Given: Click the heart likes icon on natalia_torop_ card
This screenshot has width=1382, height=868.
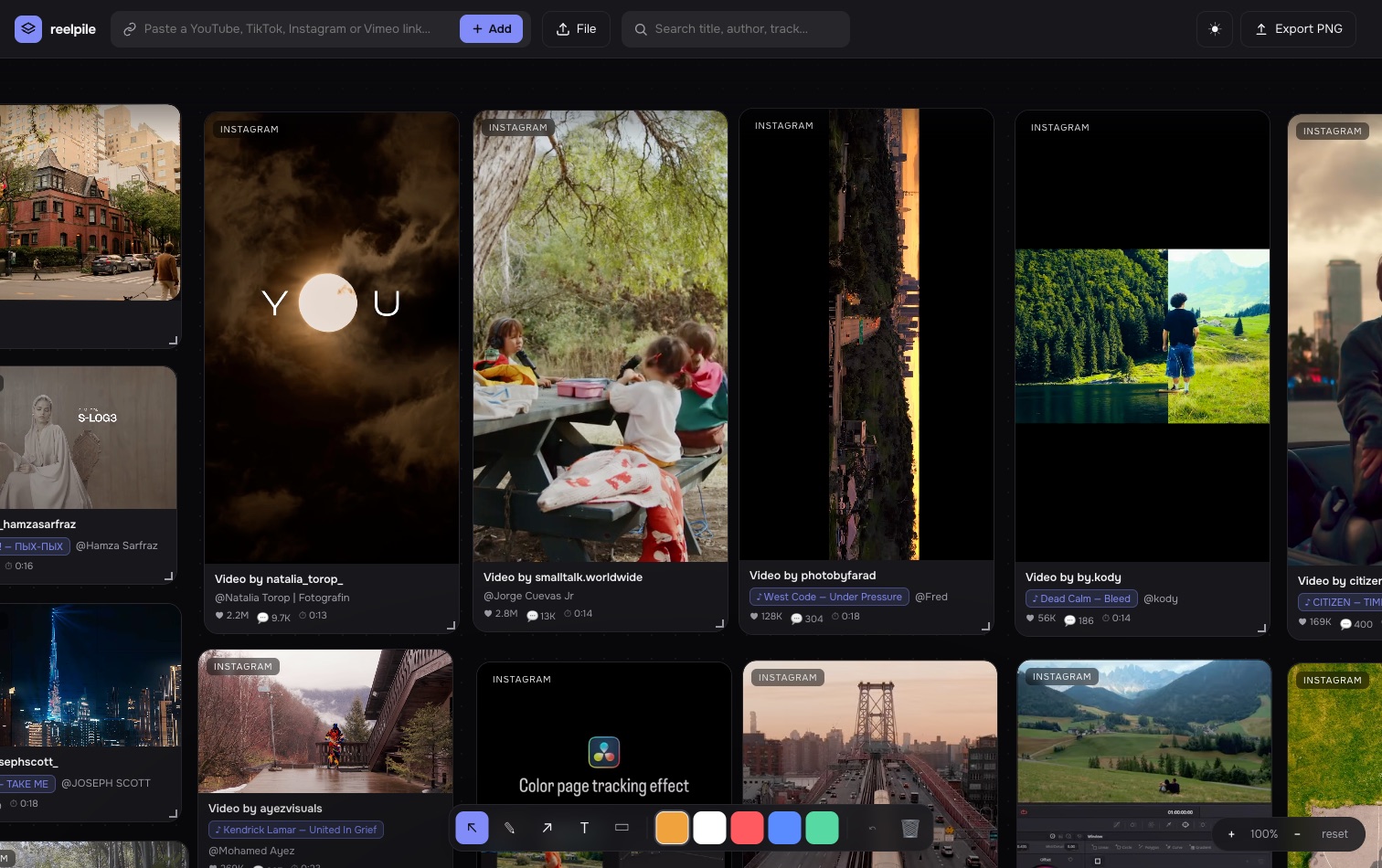Looking at the screenshot, I should click(219, 615).
